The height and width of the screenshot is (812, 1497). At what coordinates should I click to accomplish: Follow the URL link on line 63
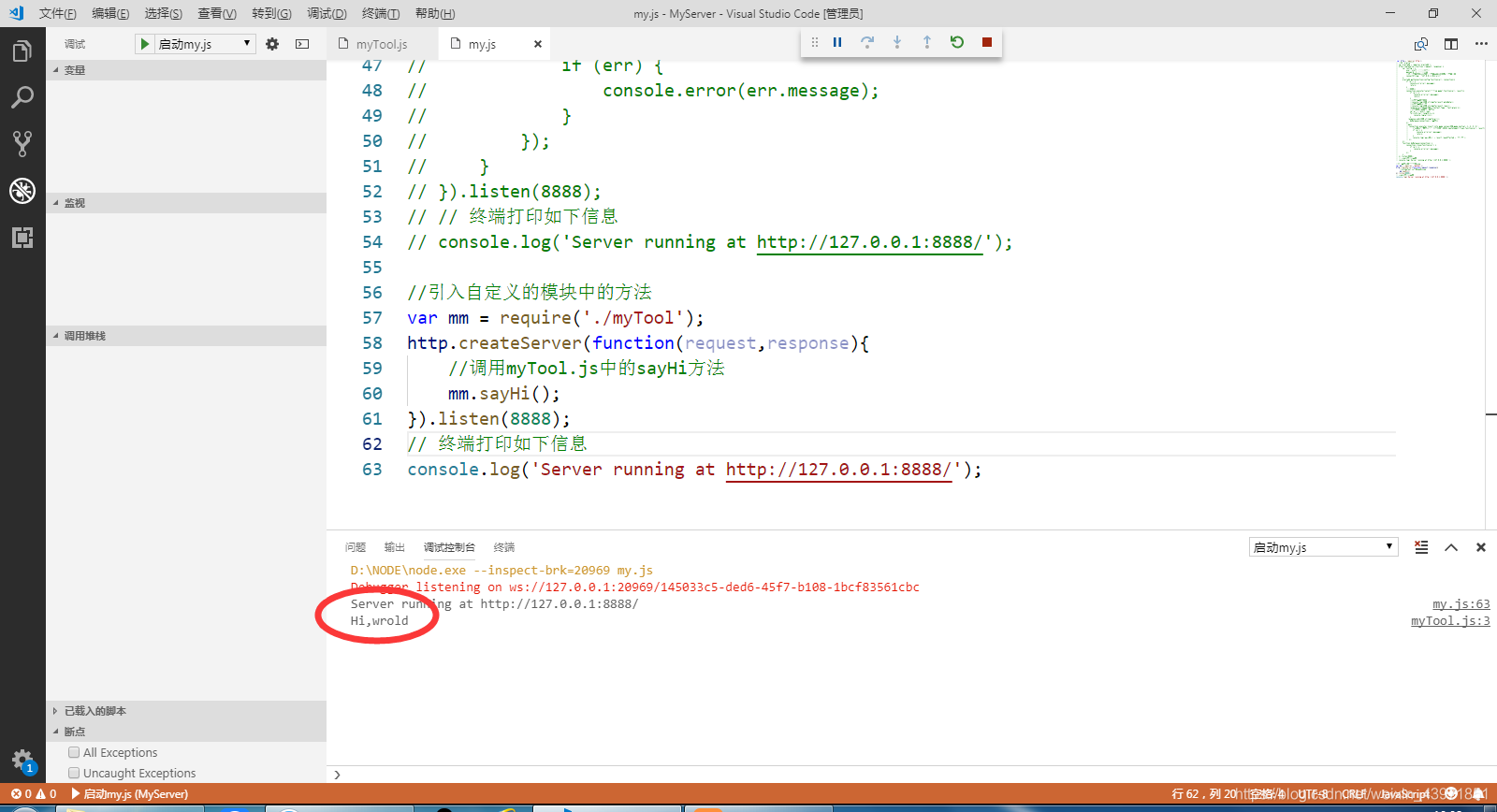pos(839,470)
